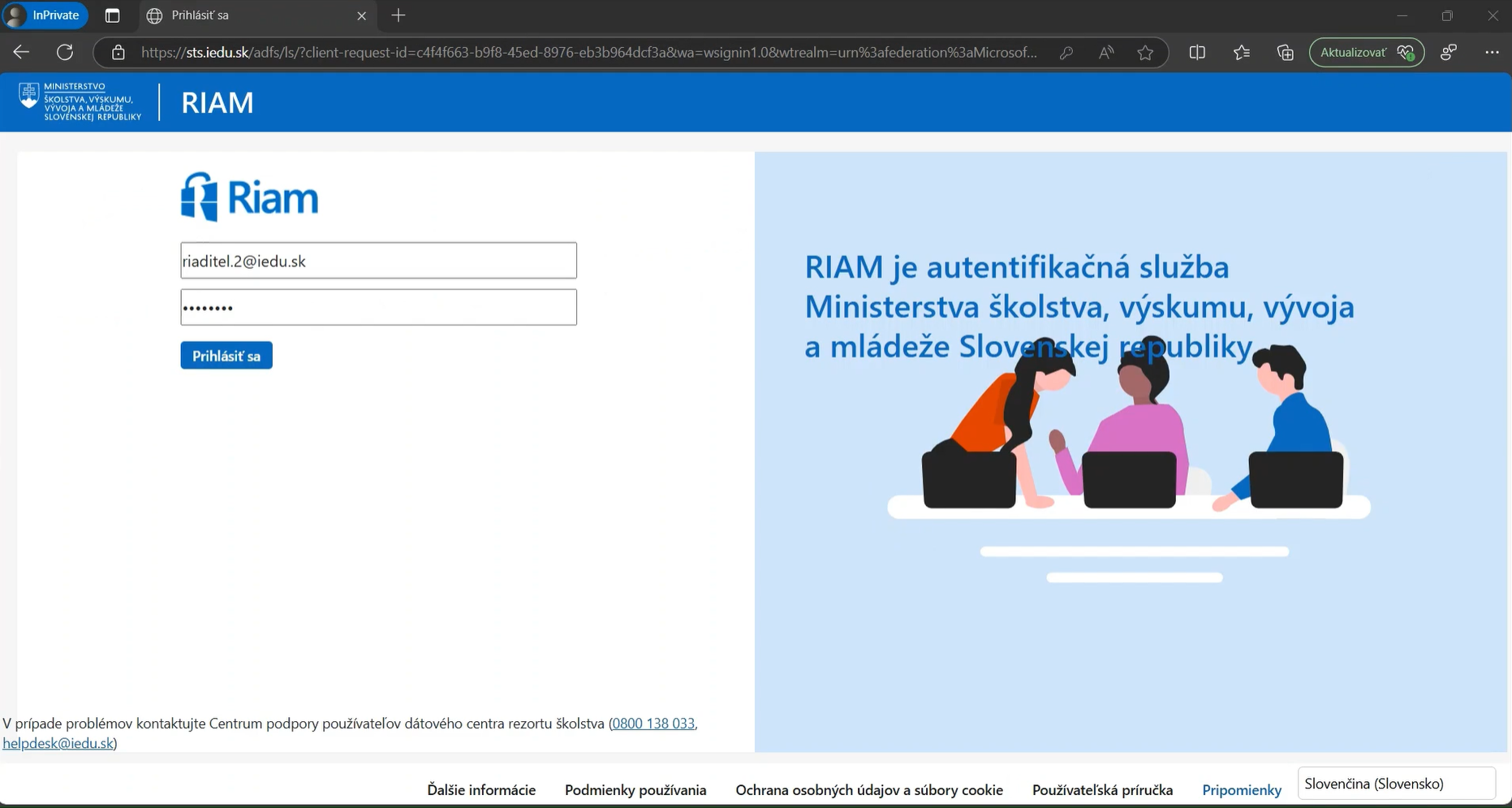This screenshot has height=808, width=1512.
Task: Open the language dropdown Slovenčina (Slovensko)
Action: coord(1395,784)
